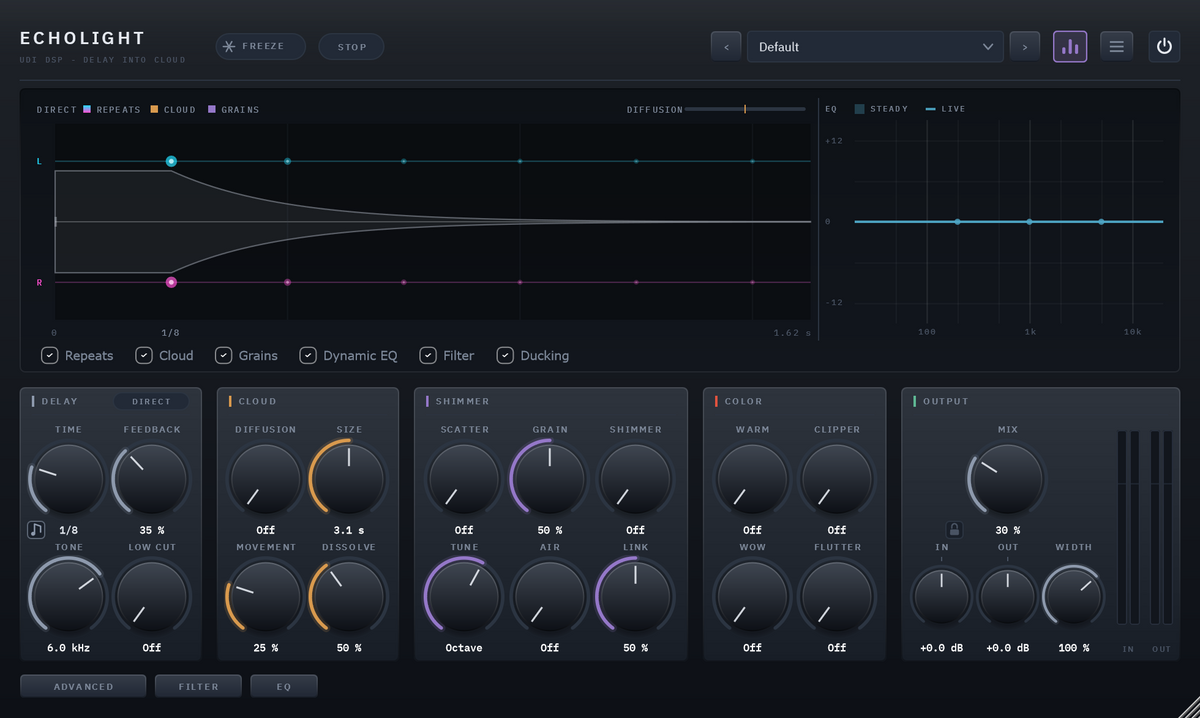Image resolution: width=1200 pixels, height=718 pixels.
Task: Click the 3.1 s size value
Action: [349, 530]
